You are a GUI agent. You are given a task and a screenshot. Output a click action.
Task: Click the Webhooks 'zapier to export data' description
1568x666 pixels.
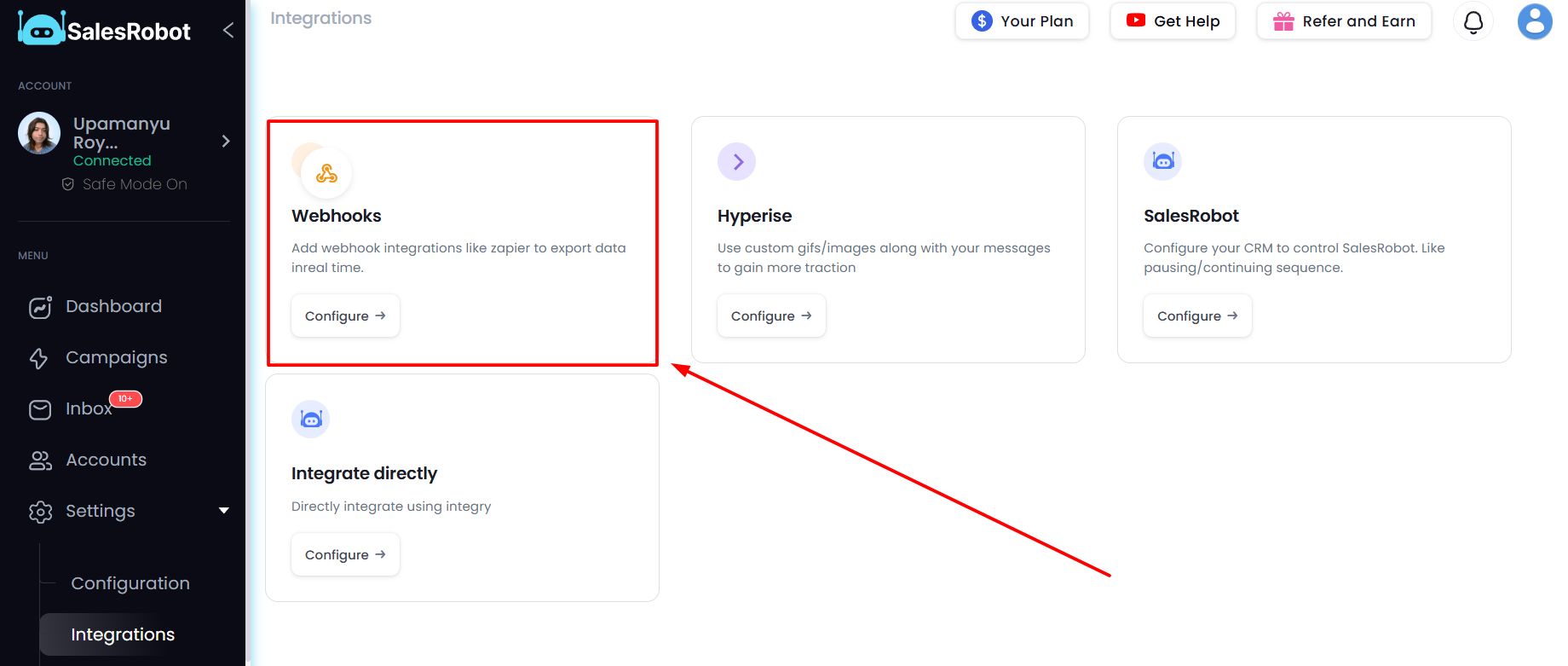coord(458,258)
